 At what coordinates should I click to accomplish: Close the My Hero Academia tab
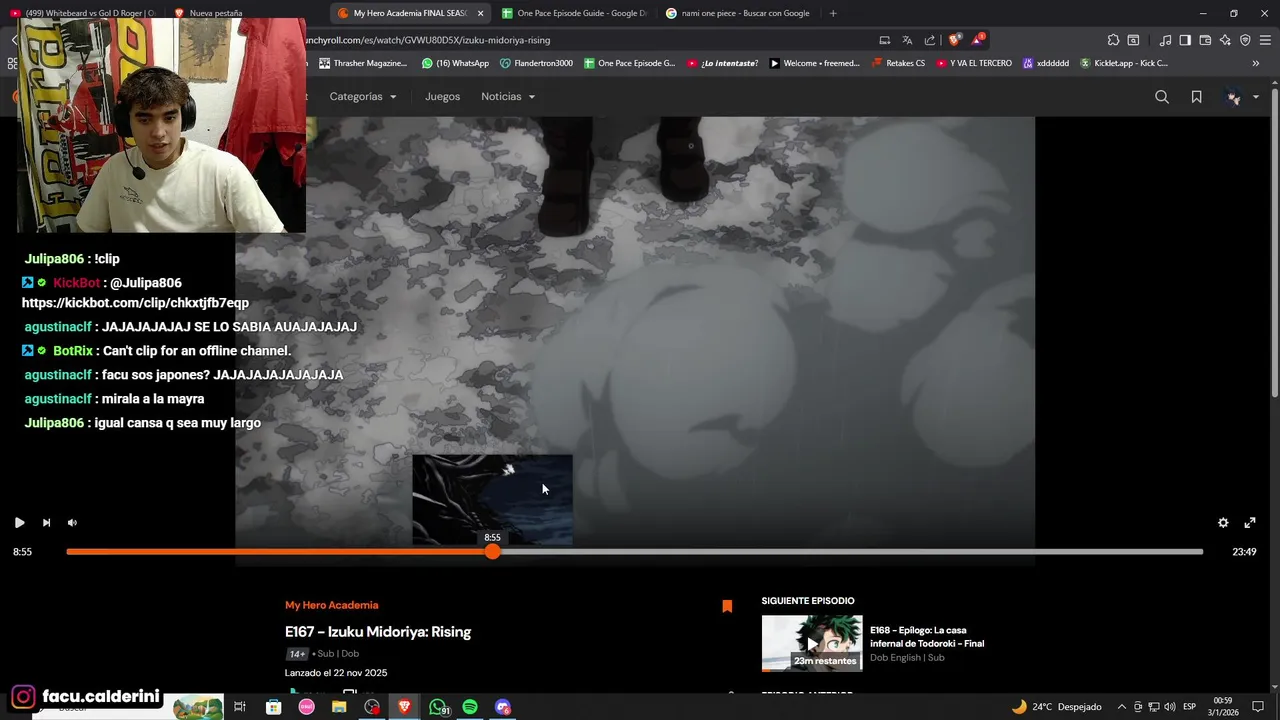pyautogui.click(x=480, y=13)
